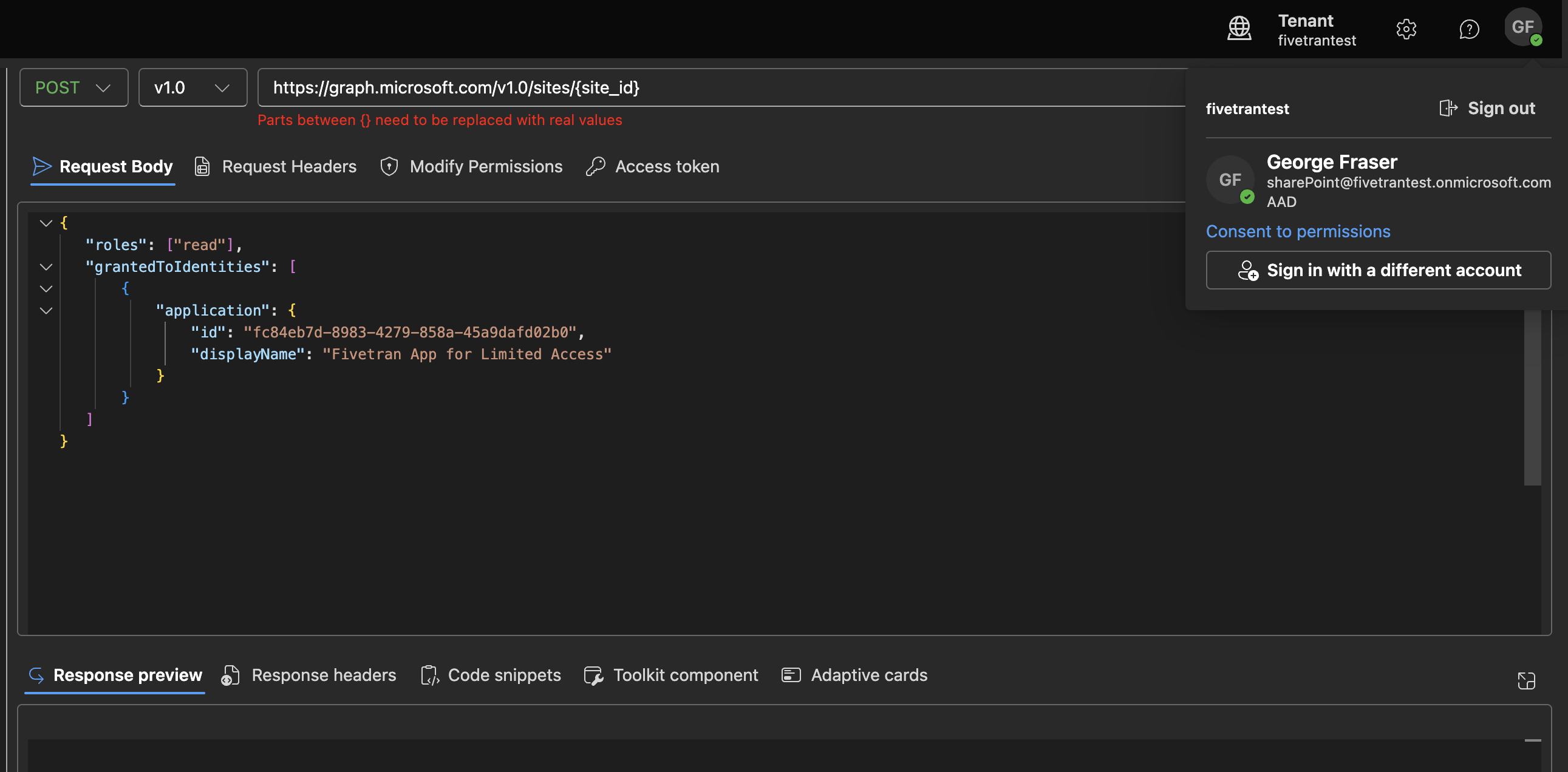The width and height of the screenshot is (1568, 772).
Task: Open the Toolkit component tab
Action: (x=671, y=675)
